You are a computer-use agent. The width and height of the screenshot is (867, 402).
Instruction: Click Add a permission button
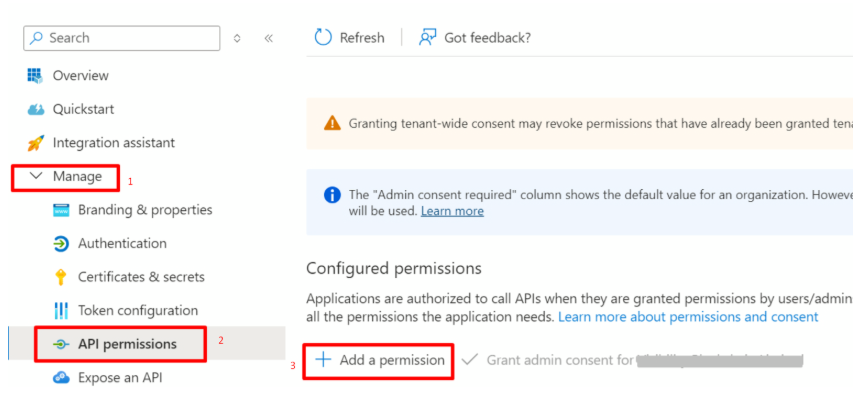381,360
